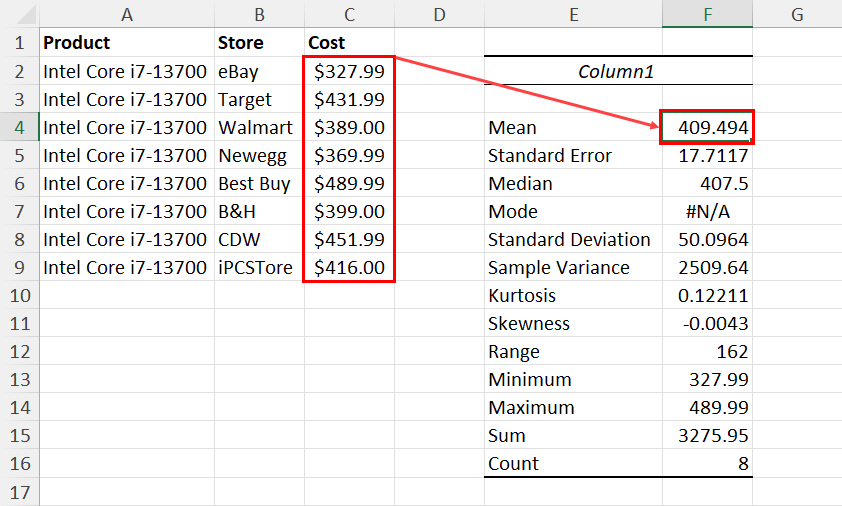Select the kurtosis value 0.12211
Image resolution: width=842 pixels, height=506 pixels.
pos(708,295)
